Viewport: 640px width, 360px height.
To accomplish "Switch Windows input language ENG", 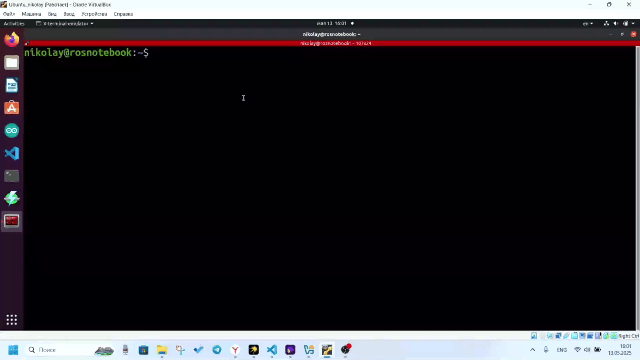I will 562,350.
